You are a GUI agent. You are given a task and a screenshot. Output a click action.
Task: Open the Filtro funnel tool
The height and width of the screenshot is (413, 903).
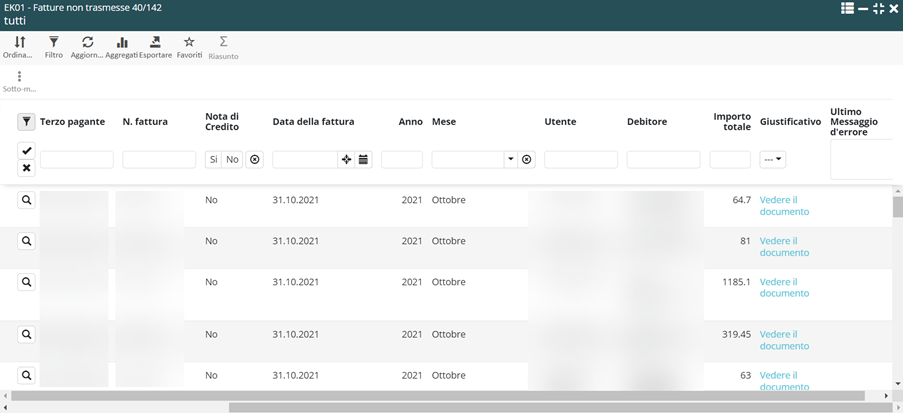(54, 43)
